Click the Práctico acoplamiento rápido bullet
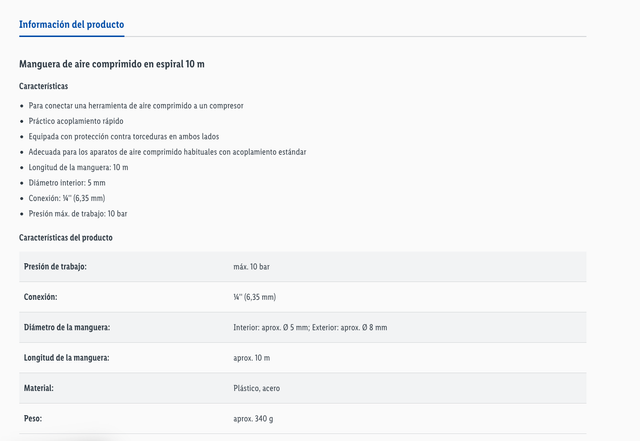The height and width of the screenshot is (441, 640). [79, 121]
